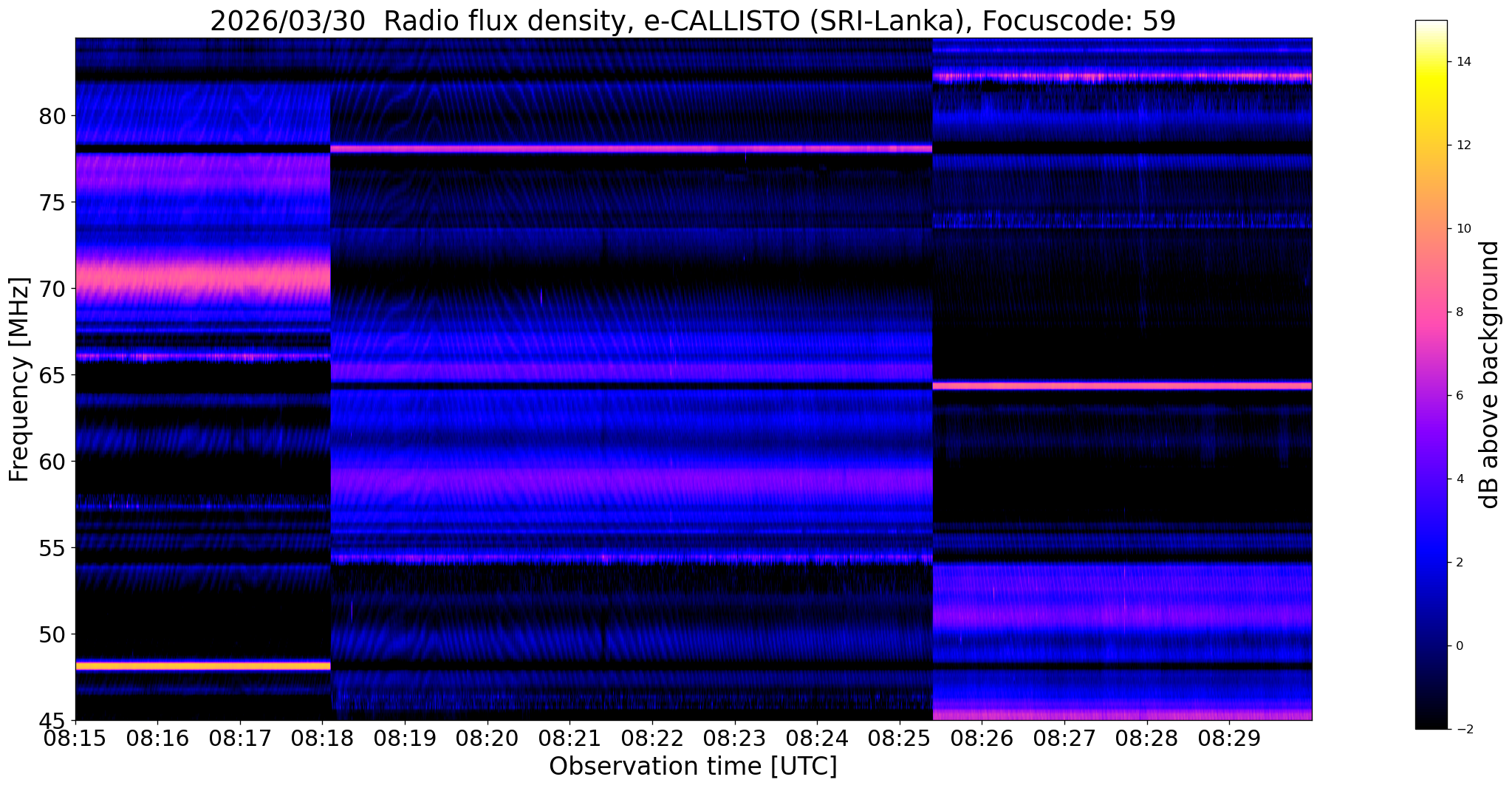
Task: Click the 08:26 time tick label
Action: click(x=982, y=737)
